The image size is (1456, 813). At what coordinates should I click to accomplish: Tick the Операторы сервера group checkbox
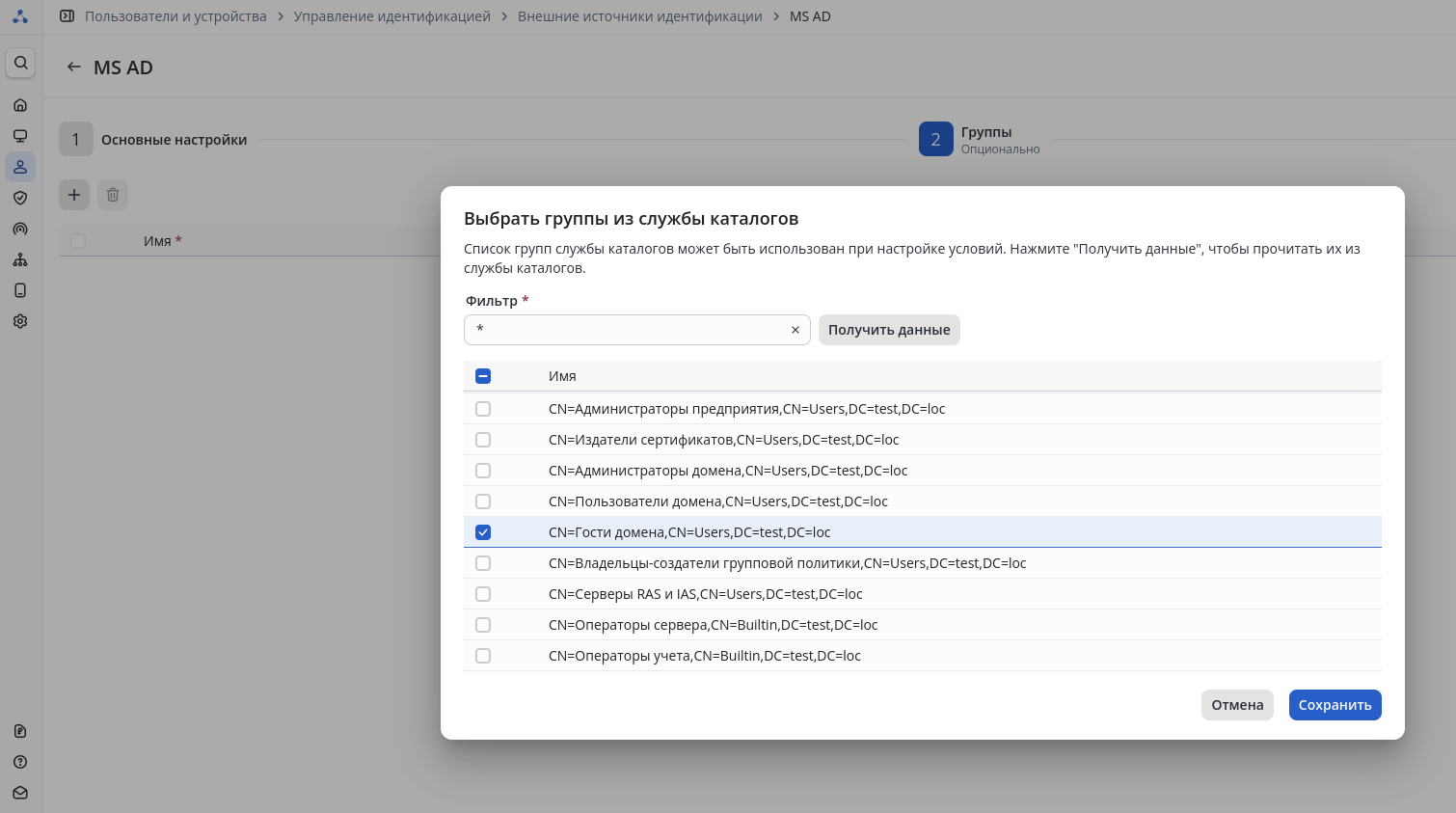pos(483,625)
